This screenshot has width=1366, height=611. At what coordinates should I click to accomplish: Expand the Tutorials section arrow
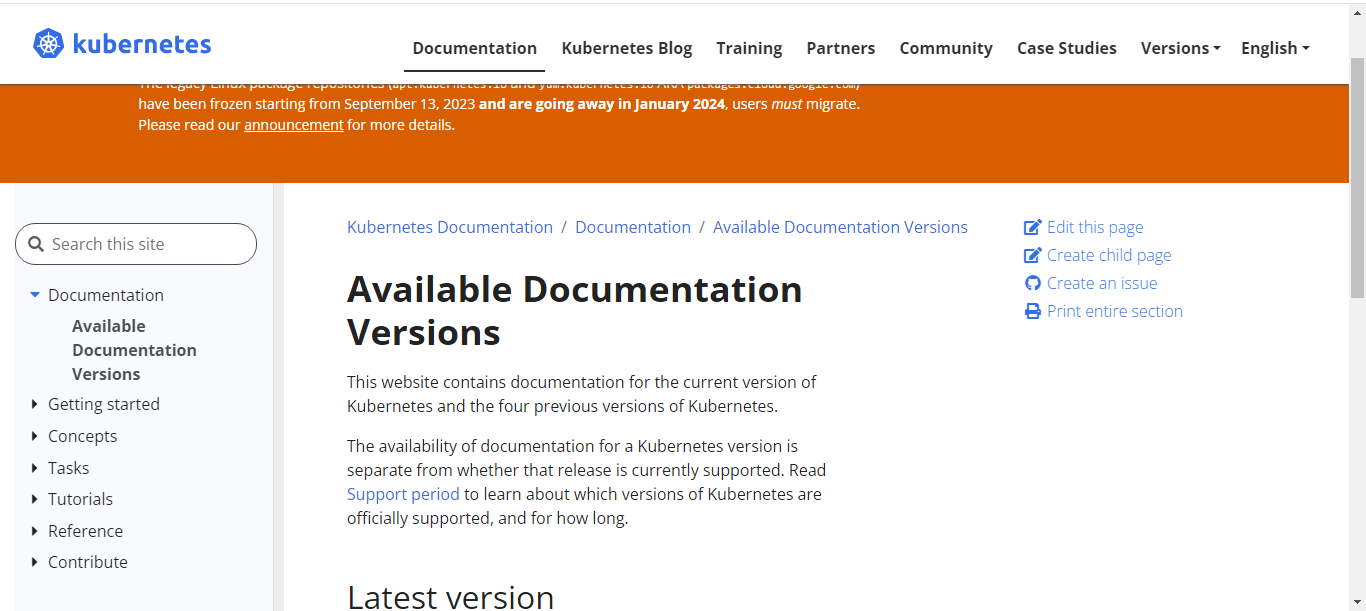click(35, 499)
